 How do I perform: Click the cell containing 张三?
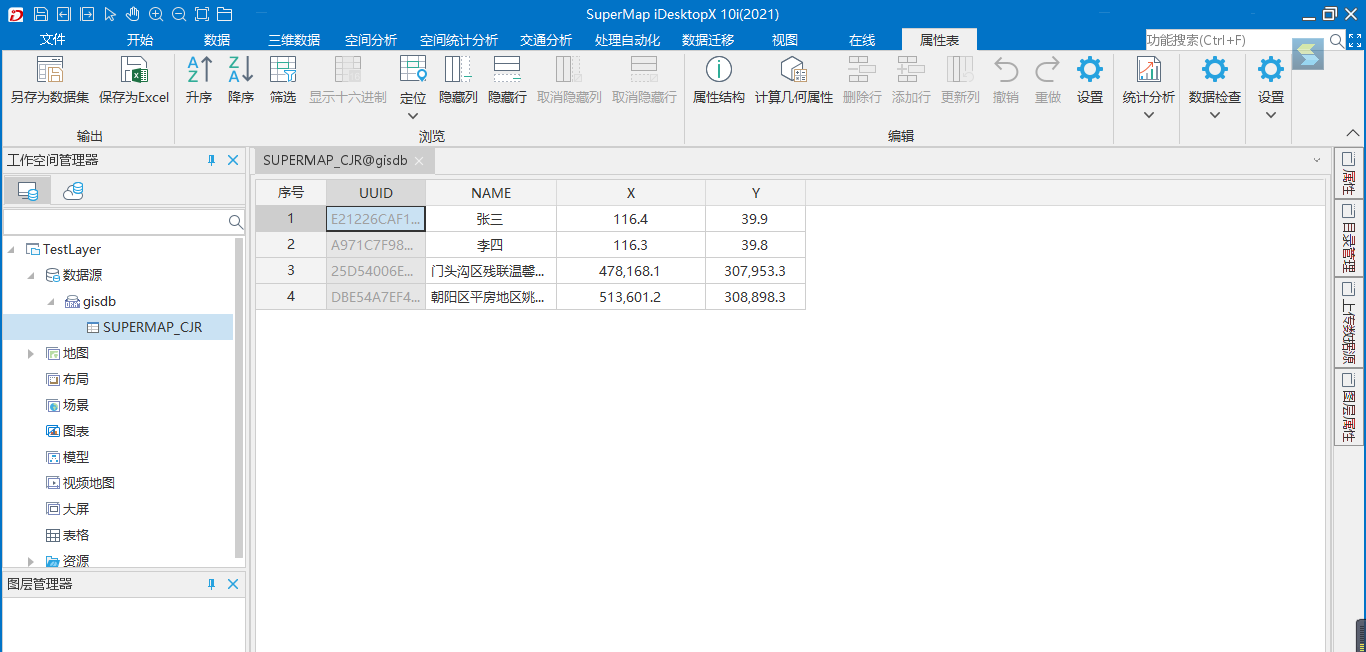[x=491, y=219]
